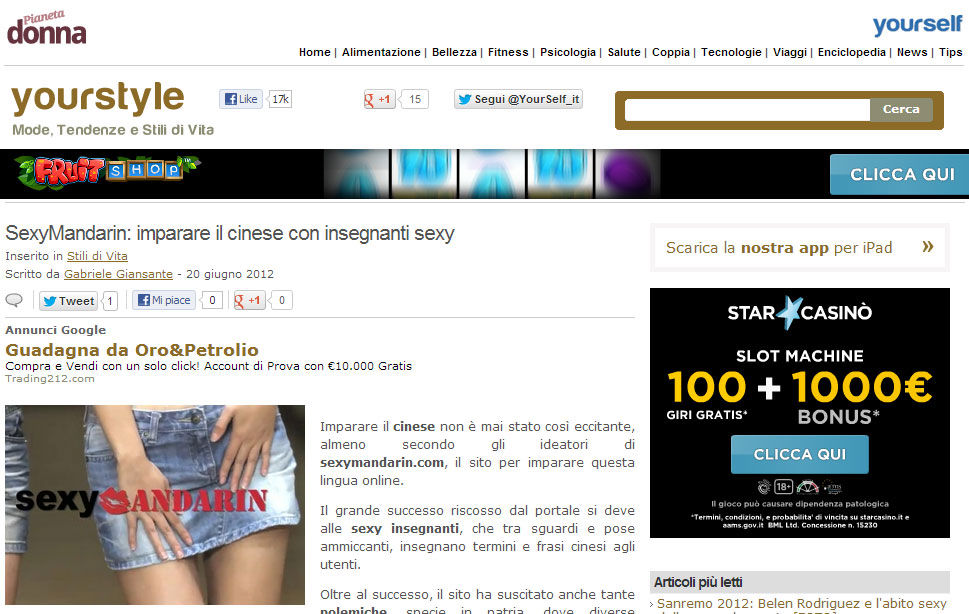Viewport: 969px width, 614px height.
Task: Click the Facebook Like button in header
Action: pyautogui.click(x=241, y=99)
